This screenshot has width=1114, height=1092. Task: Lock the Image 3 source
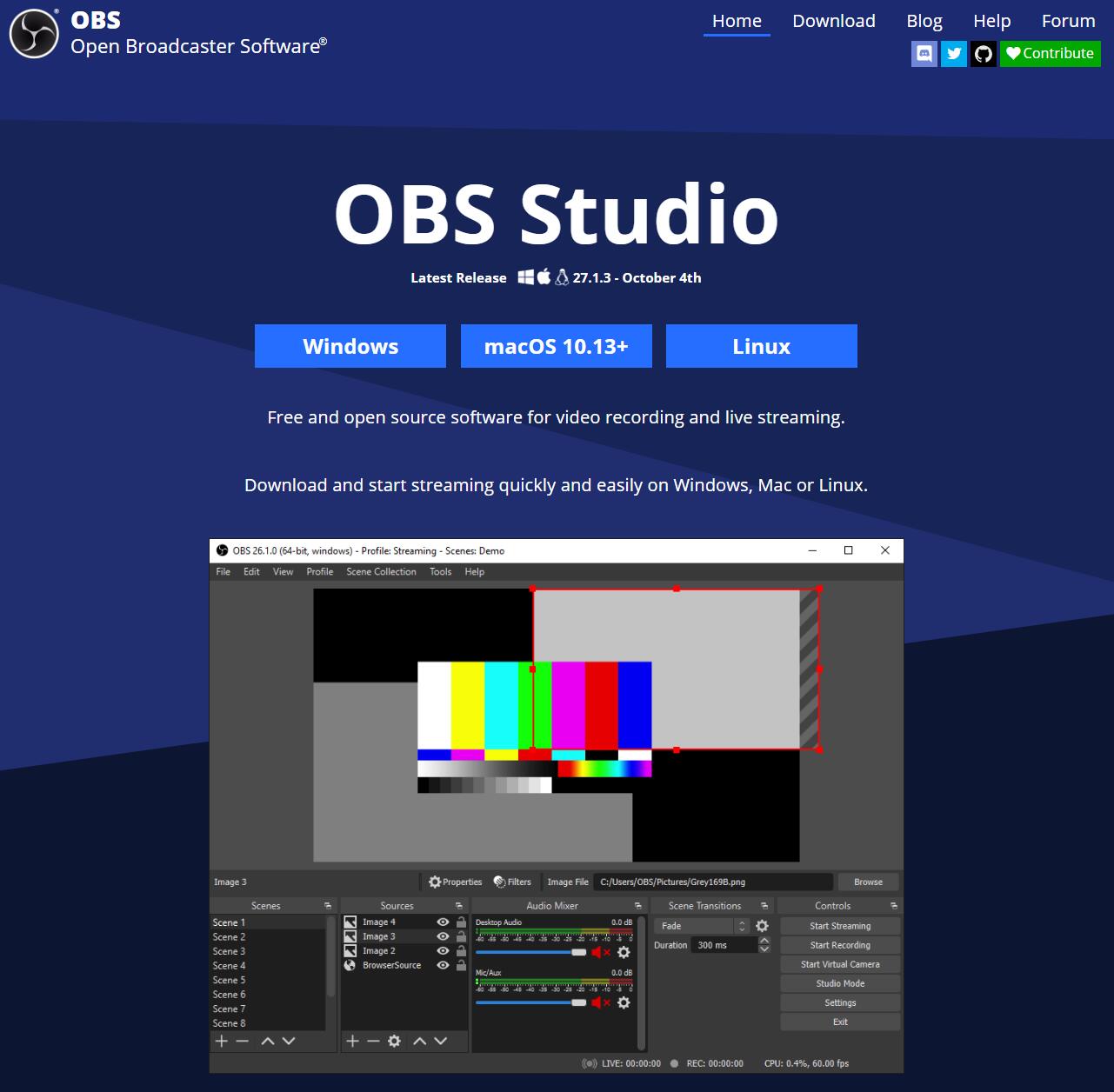point(461,936)
